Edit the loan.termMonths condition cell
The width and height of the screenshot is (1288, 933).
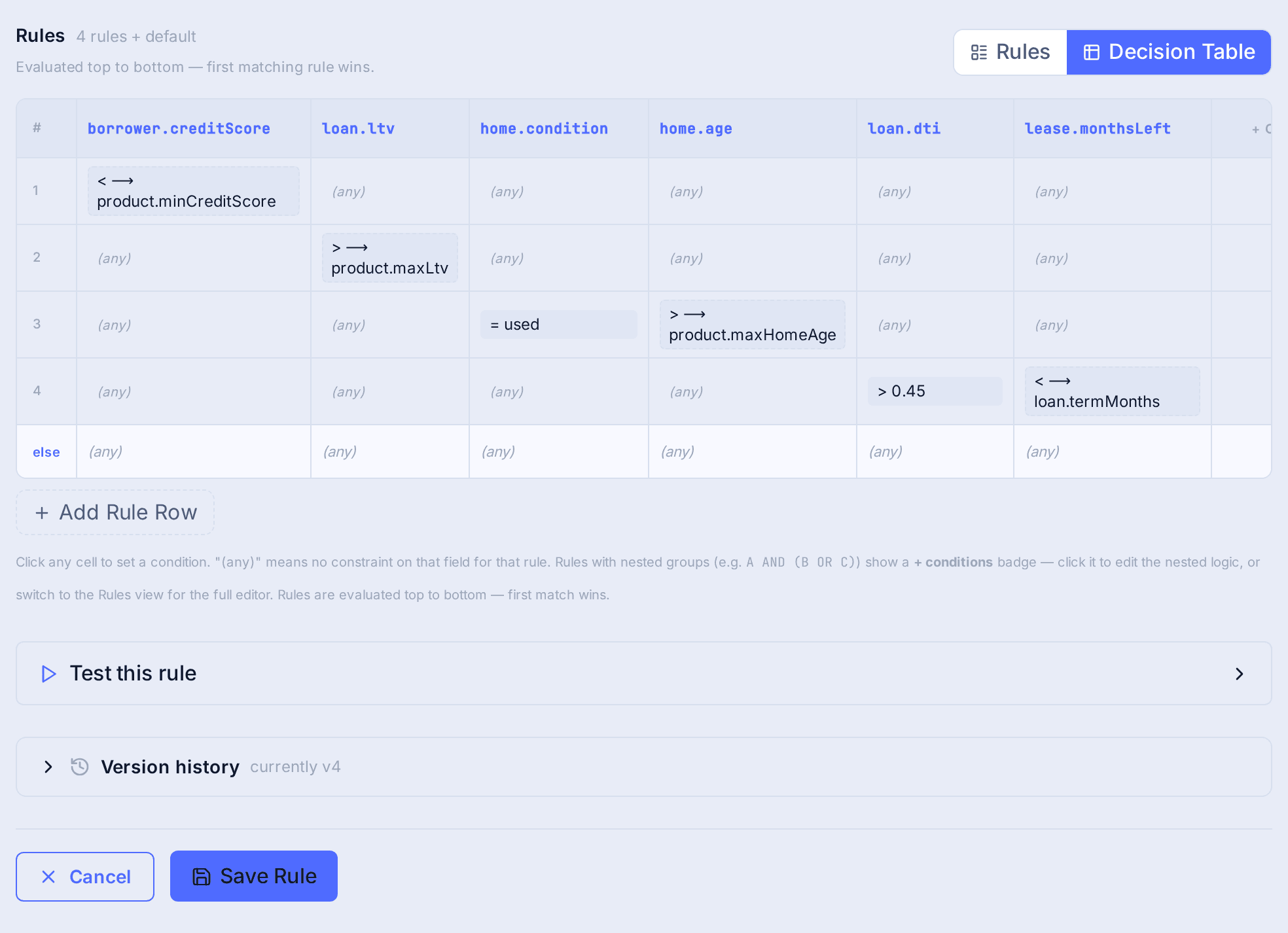coord(1113,391)
